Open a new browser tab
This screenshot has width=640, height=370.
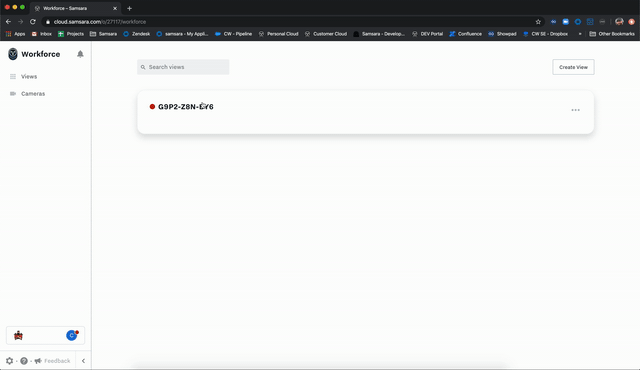click(x=129, y=8)
